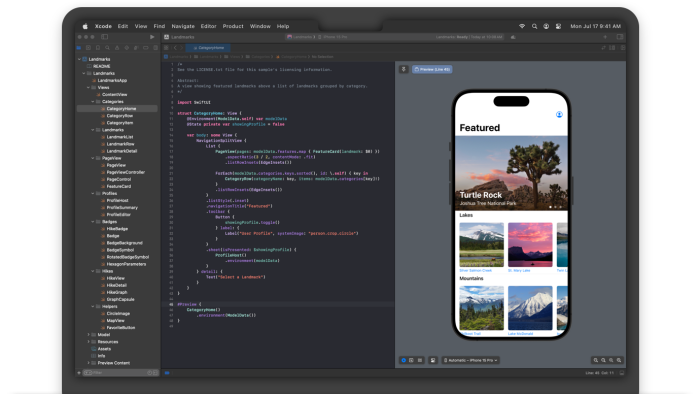Open the Test navigator diamond icon
Viewport: 700px width, 394px height.
pyautogui.click(x=126, y=48)
